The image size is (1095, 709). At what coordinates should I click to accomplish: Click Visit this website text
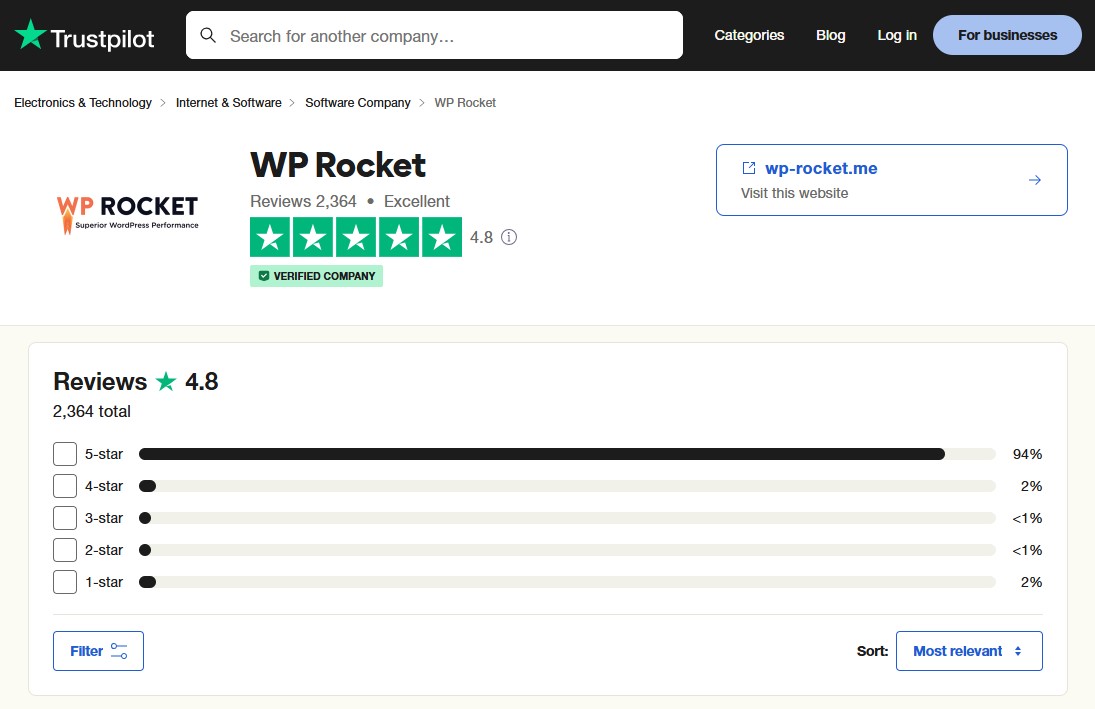click(x=795, y=193)
